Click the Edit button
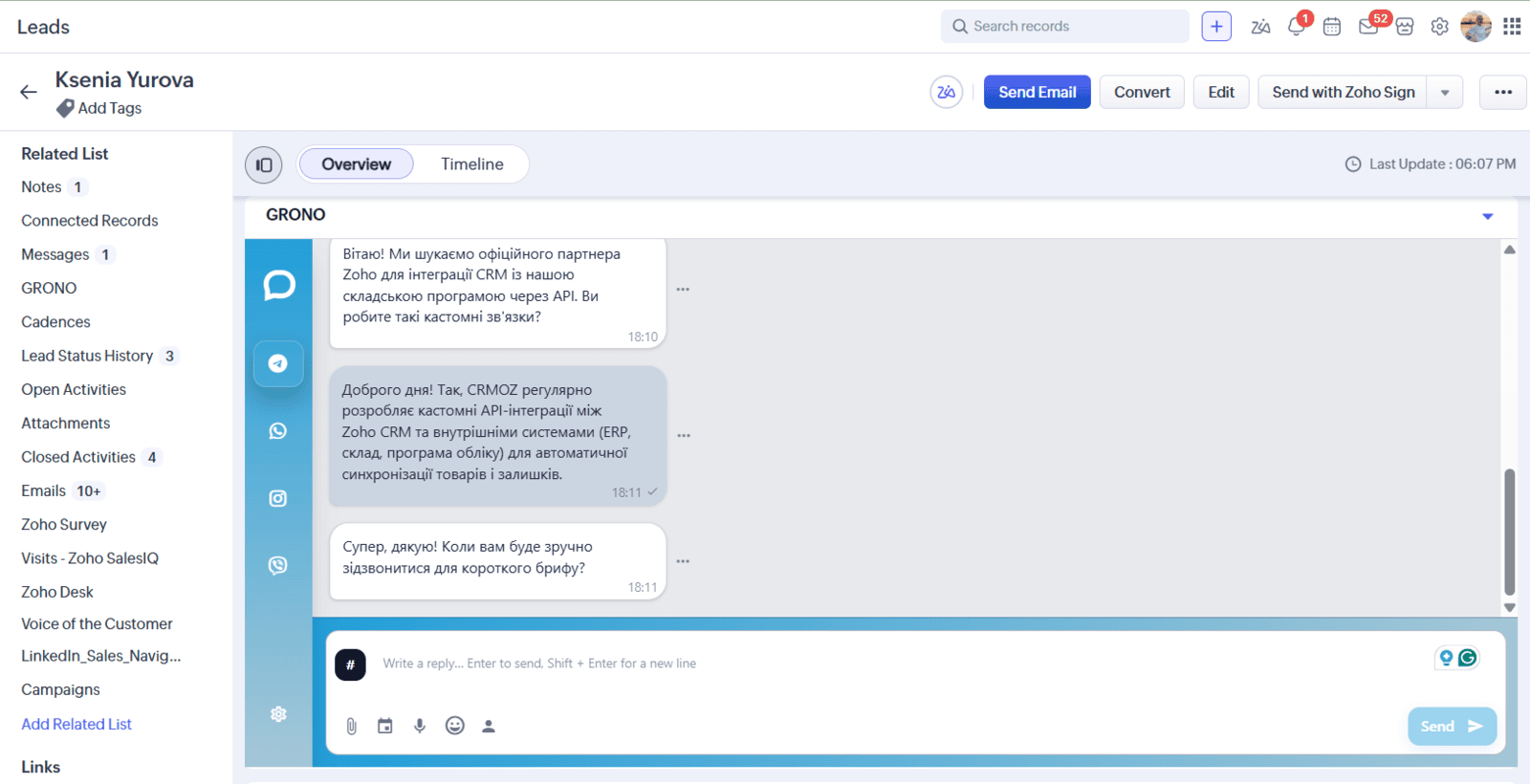Screen dimensions: 1530x784 pyautogui.click(x=1221, y=92)
